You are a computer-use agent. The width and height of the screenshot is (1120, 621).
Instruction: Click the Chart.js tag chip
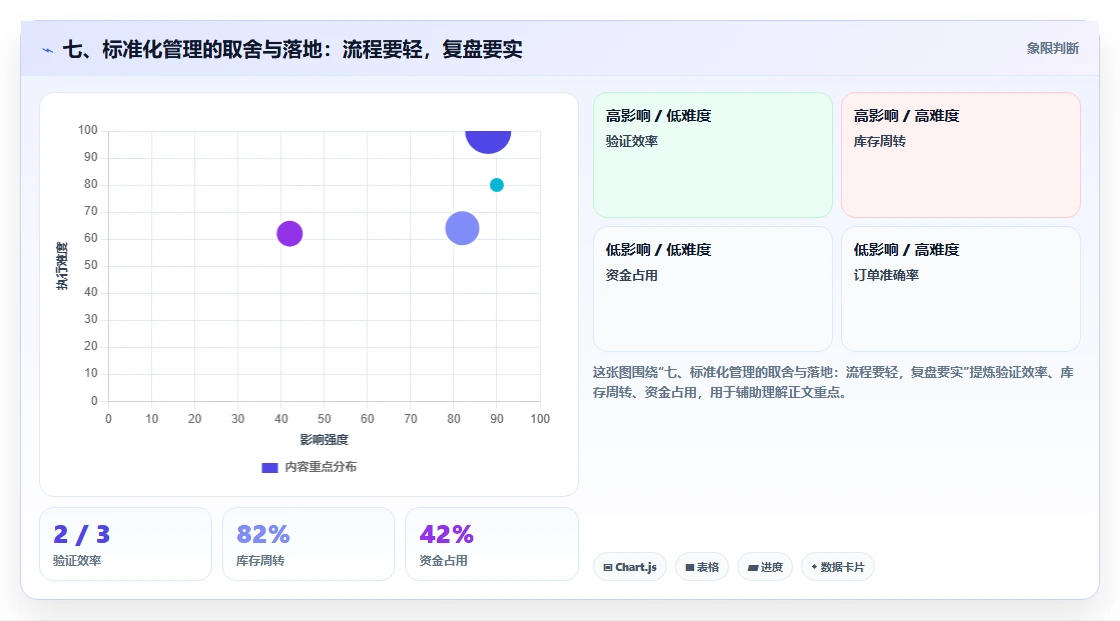point(630,567)
